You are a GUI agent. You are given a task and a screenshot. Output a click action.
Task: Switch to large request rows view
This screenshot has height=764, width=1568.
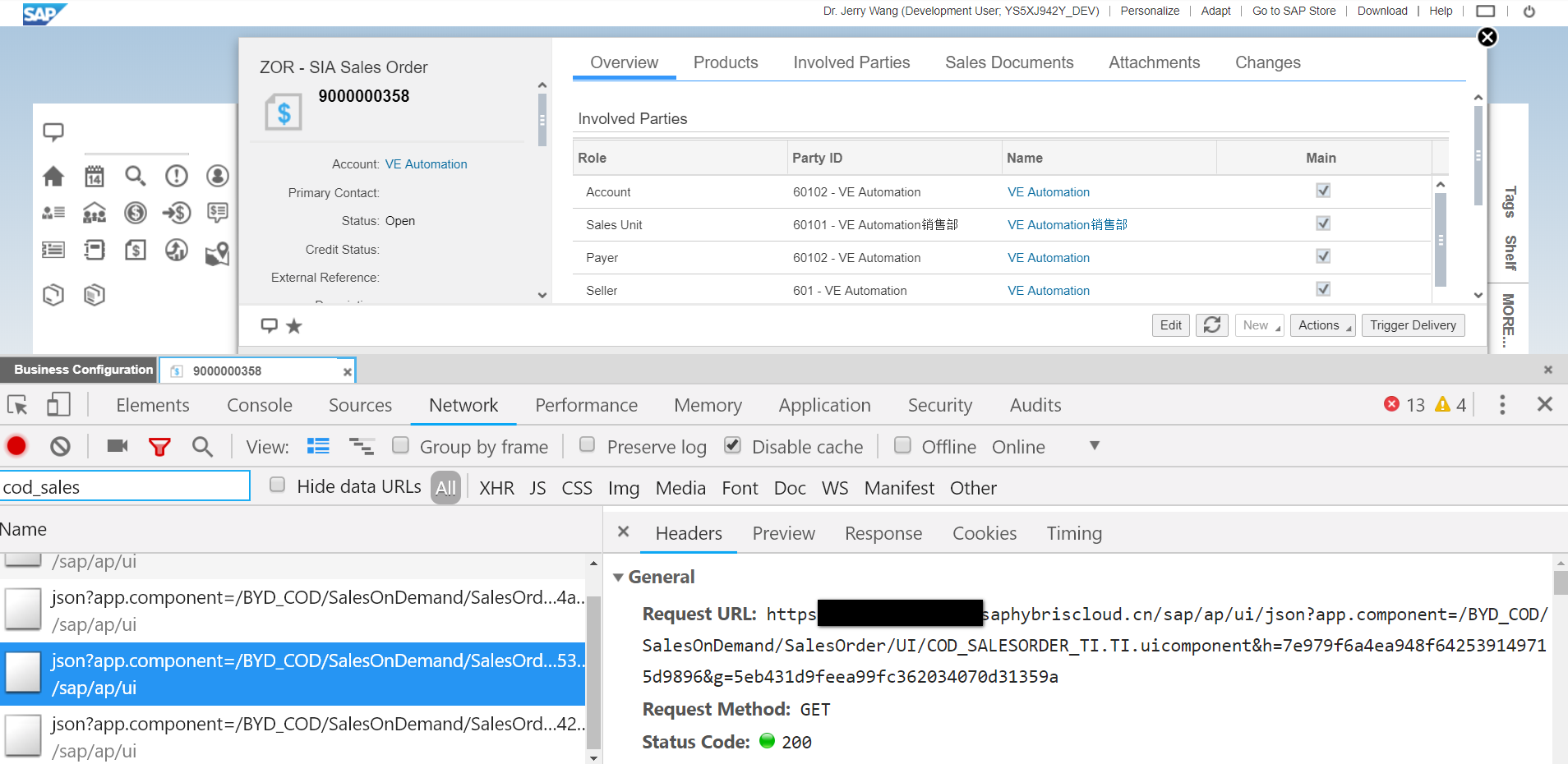coord(318,446)
